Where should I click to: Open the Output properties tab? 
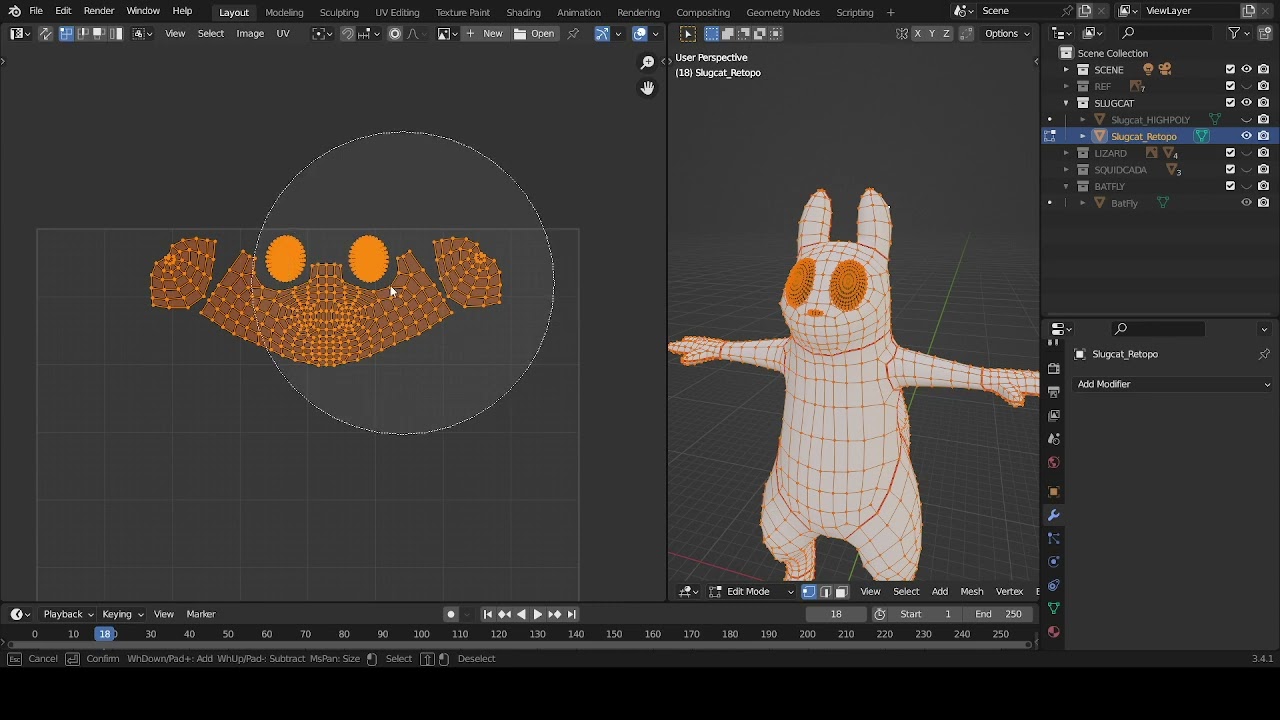point(1053,392)
